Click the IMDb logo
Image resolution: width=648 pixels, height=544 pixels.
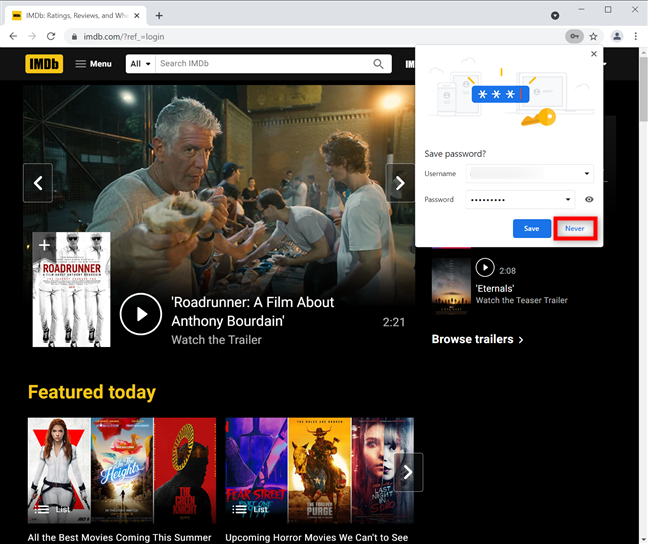[x=44, y=64]
